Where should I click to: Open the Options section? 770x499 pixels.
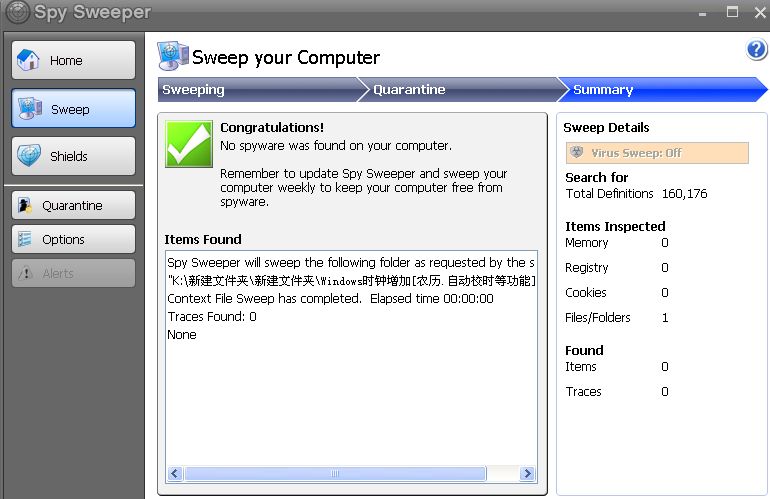[x=73, y=239]
